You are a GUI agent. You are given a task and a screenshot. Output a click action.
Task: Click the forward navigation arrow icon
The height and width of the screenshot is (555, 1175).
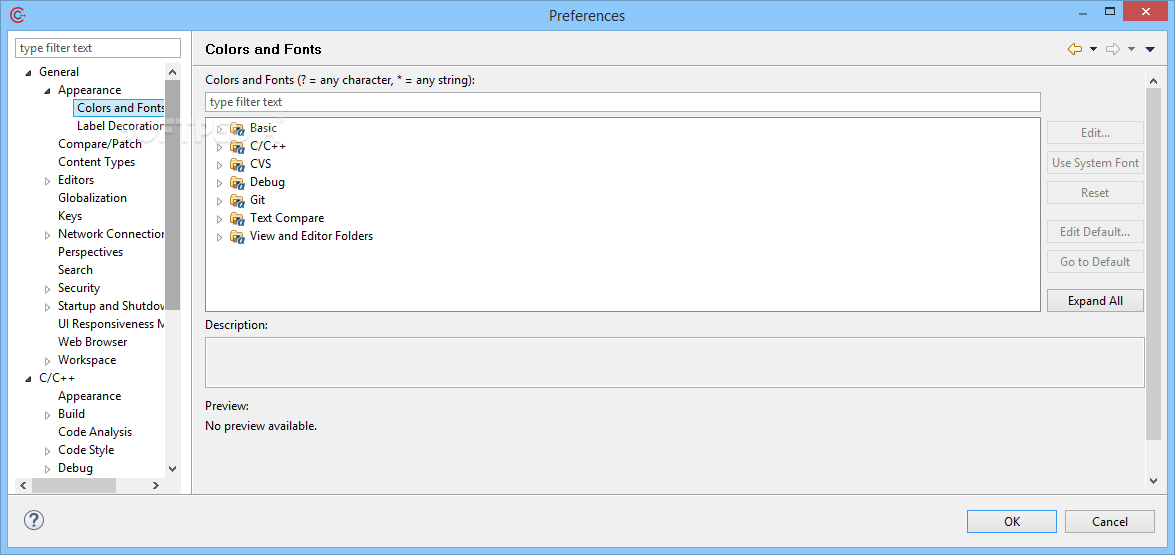pos(1113,49)
